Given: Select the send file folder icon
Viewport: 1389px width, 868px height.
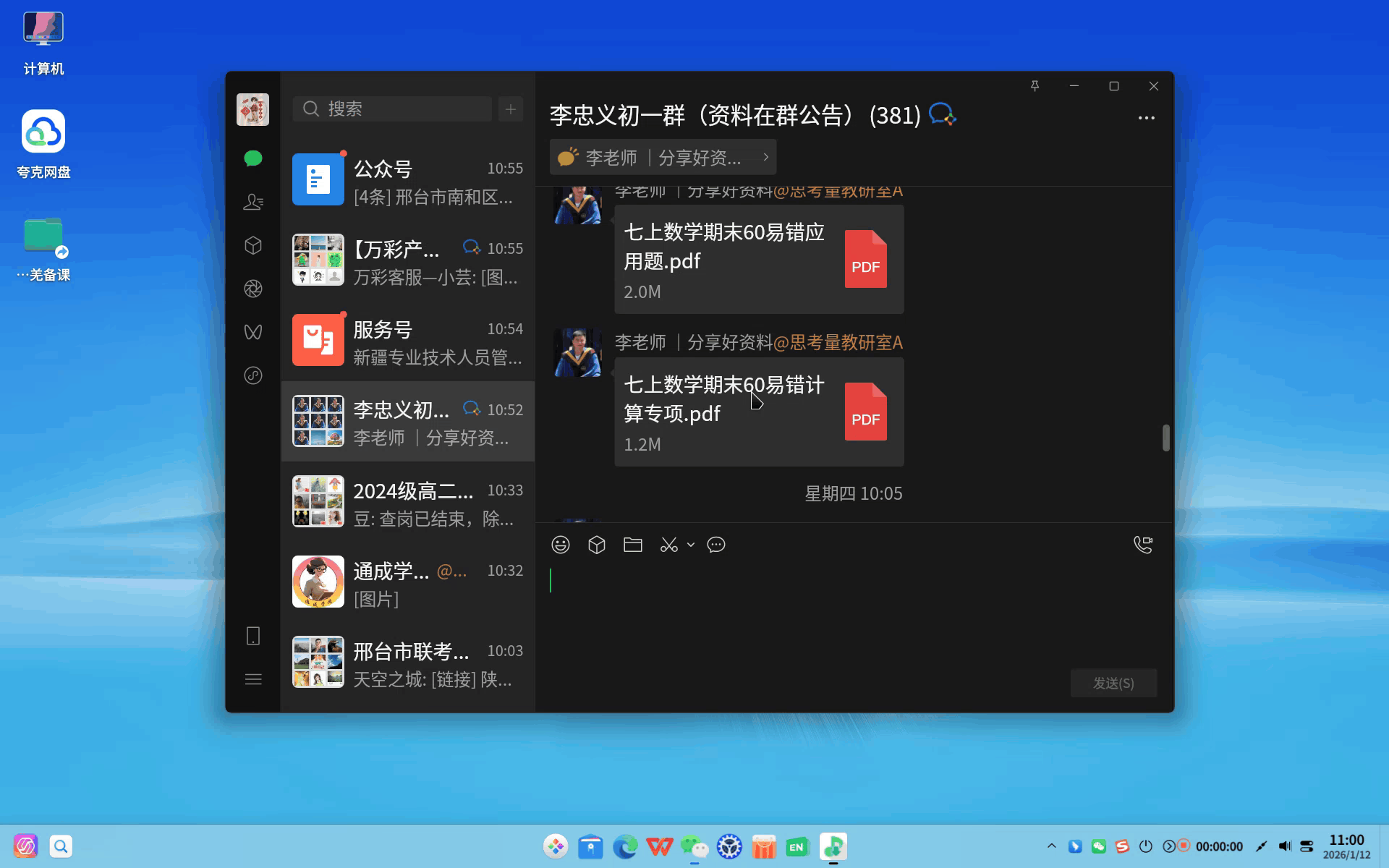Looking at the screenshot, I should (x=633, y=545).
